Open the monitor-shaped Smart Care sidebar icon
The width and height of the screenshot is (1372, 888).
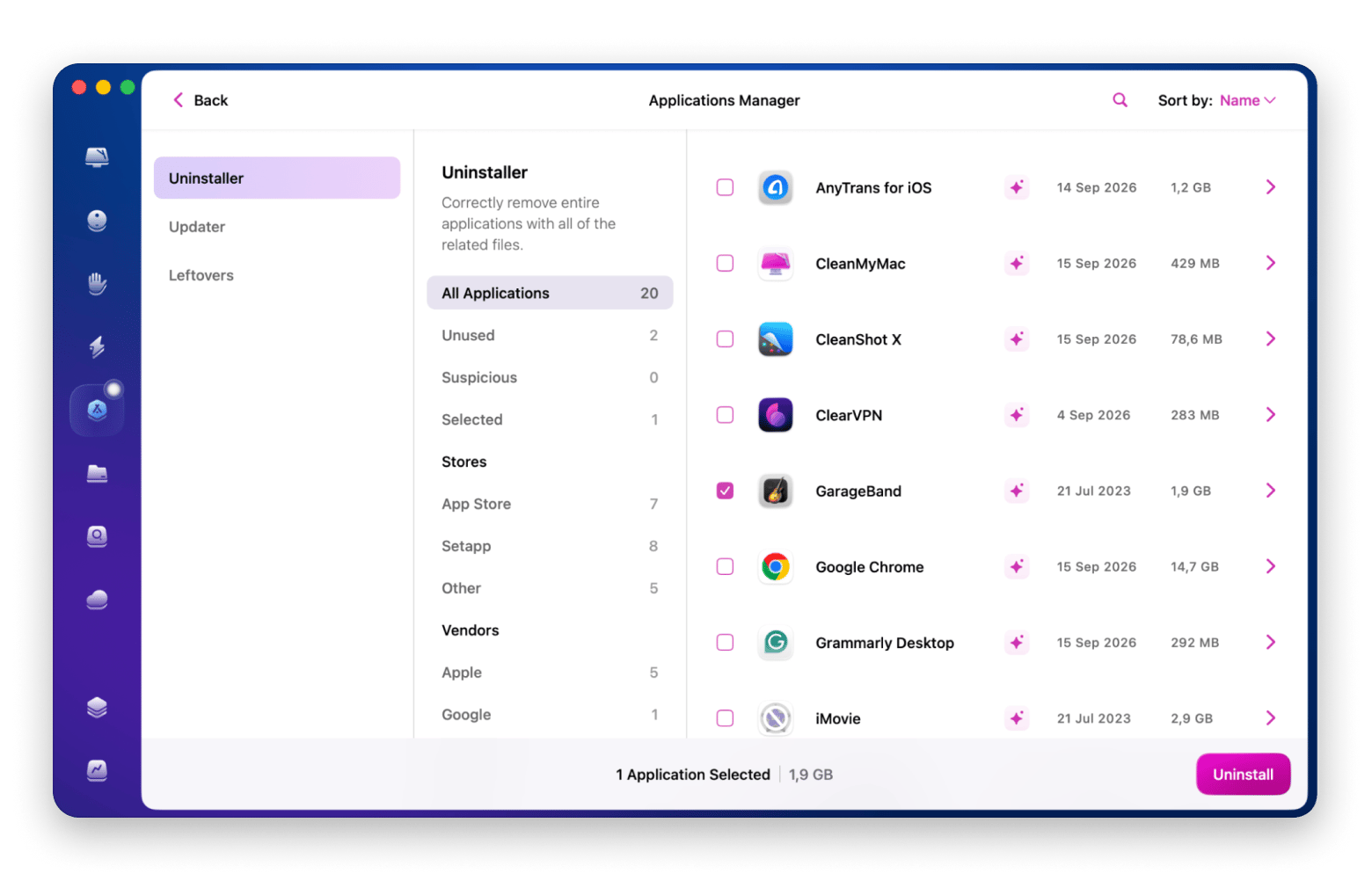point(97,157)
